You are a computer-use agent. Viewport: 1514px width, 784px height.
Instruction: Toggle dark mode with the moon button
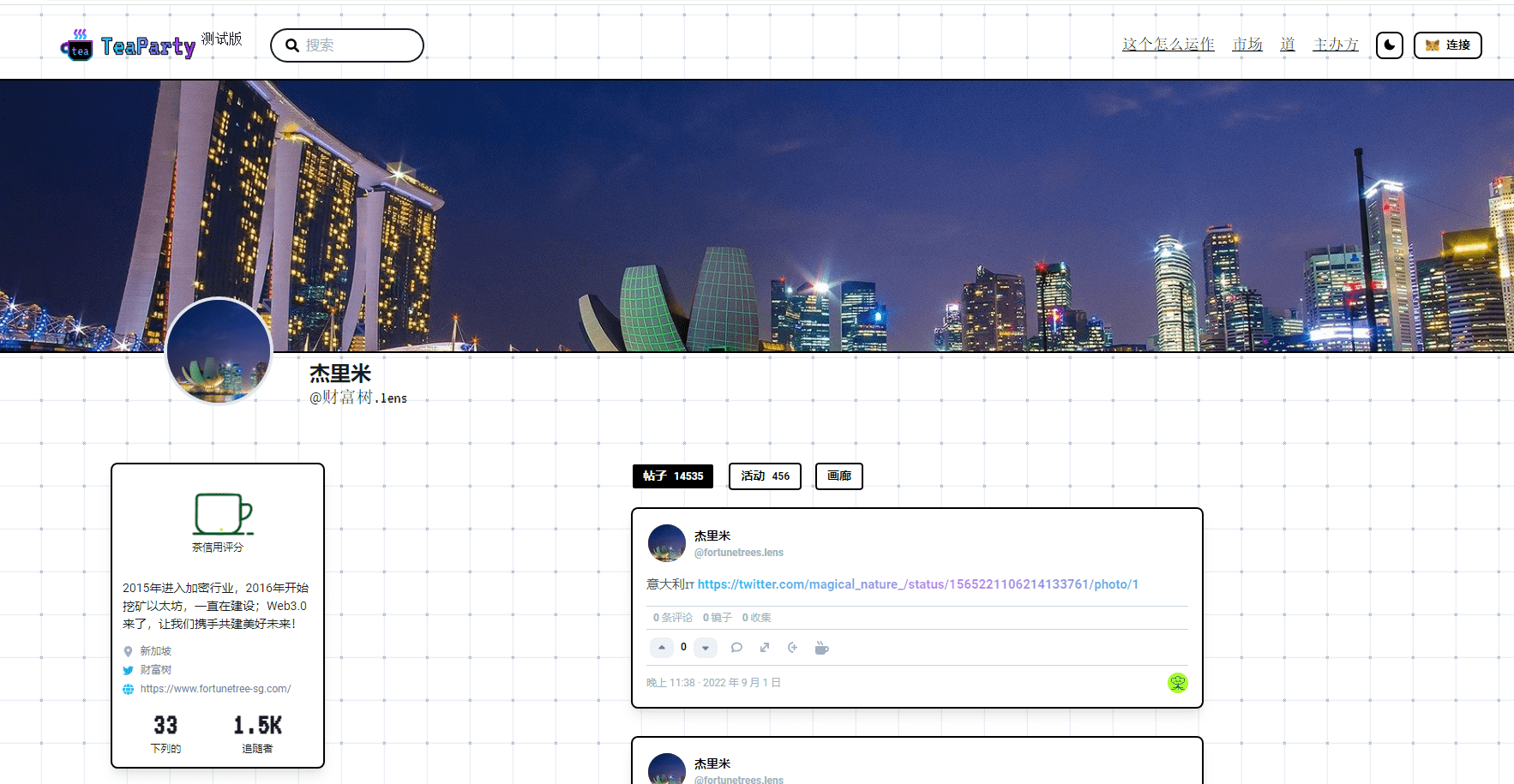tap(1389, 45)
